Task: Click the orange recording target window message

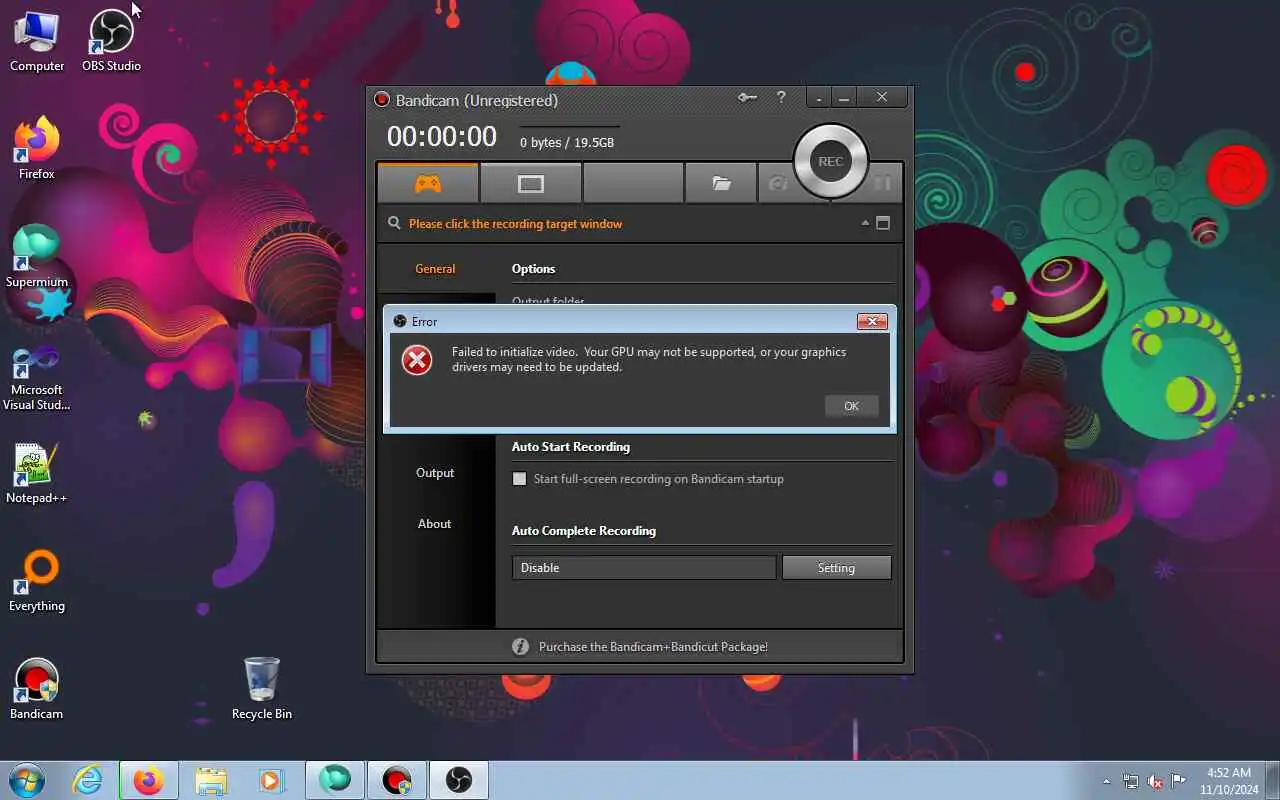Action: 516,224
